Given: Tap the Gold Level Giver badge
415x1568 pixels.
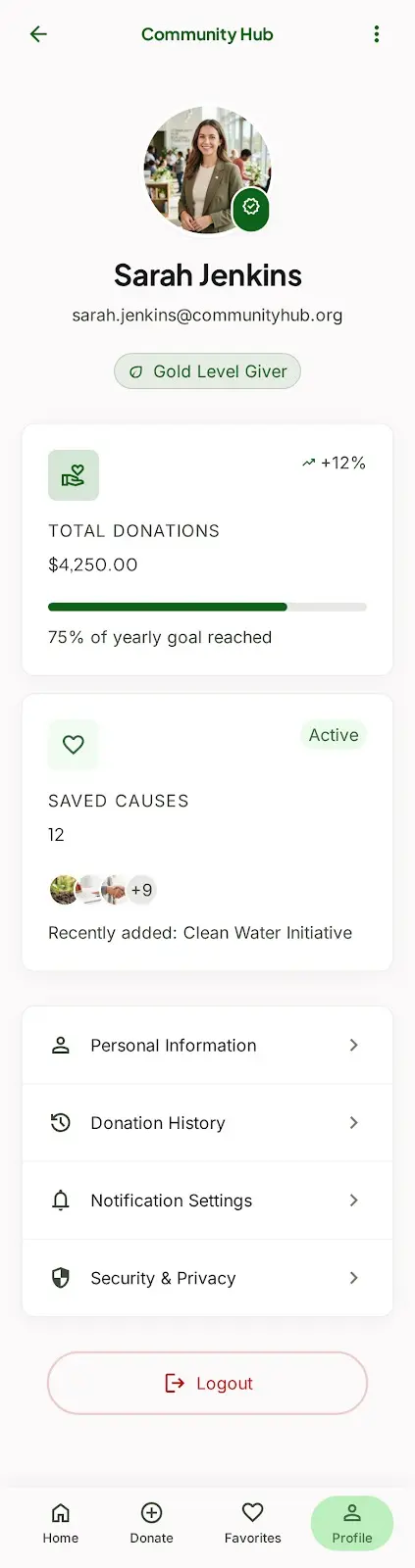Looking at the screenshot, I should (207, 371).
